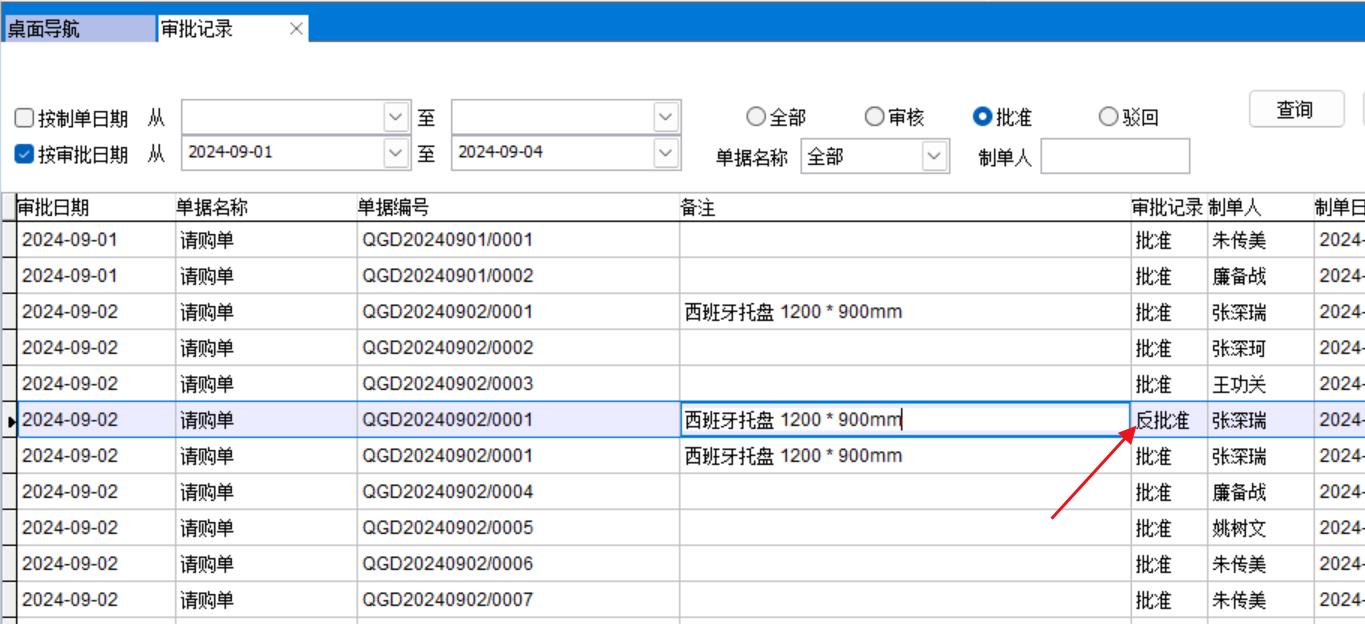Screen dimensions: 1365x624
Task: Uncheck the 按审批日期 checkbox
Action: pos(24,154)
